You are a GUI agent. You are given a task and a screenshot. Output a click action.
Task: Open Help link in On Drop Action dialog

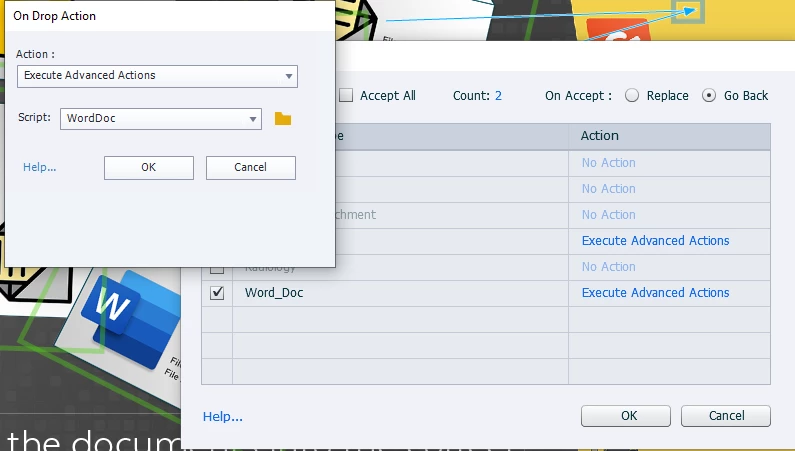click(x=40, y=167)
